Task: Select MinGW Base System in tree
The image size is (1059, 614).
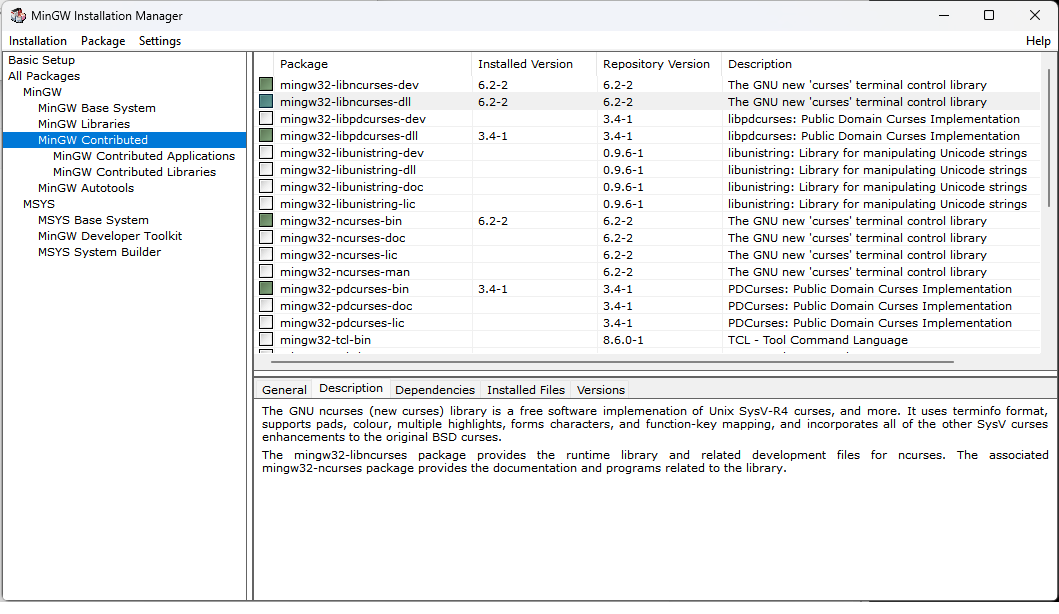Action: (x=97, y=108)
